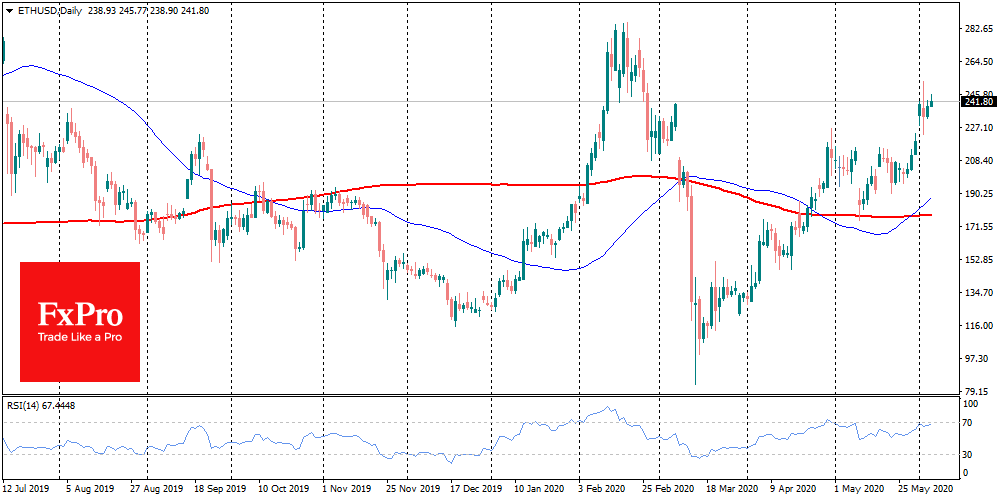Viewport: 1000px width, 500px height.
Task: Select the current price label 241.80
Action: (979, 101)
